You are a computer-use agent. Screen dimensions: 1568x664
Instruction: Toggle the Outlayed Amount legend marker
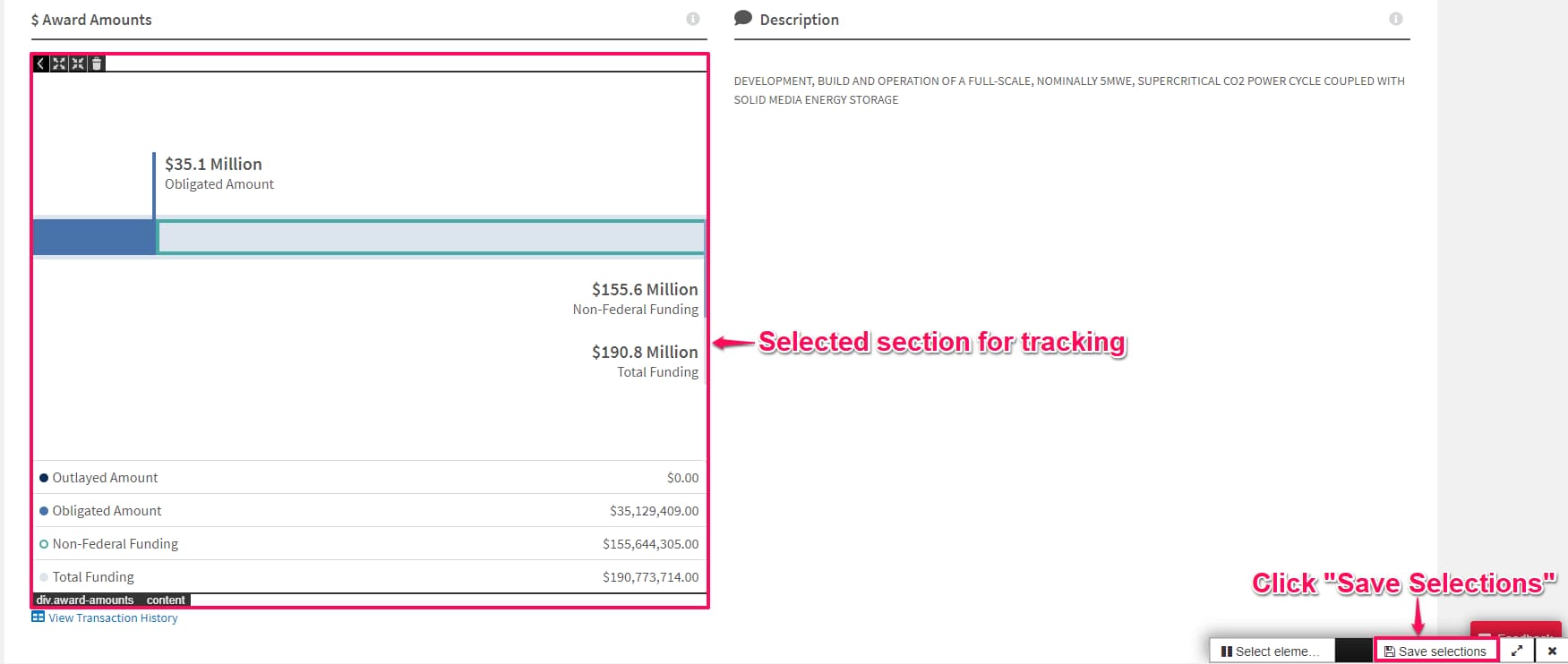[43, 477]
